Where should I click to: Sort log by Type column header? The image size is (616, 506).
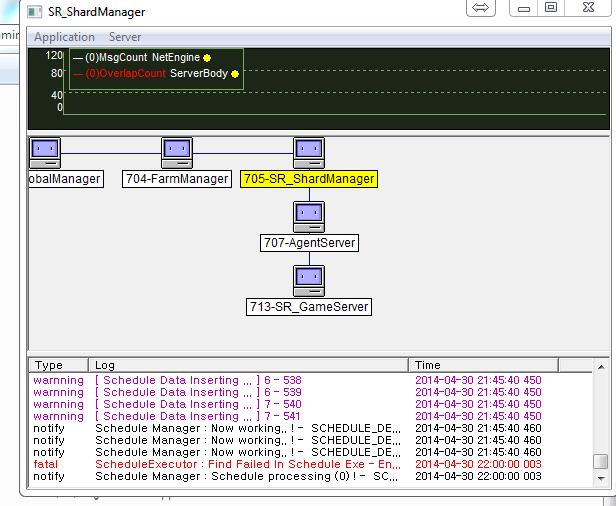tap(59, 365)
